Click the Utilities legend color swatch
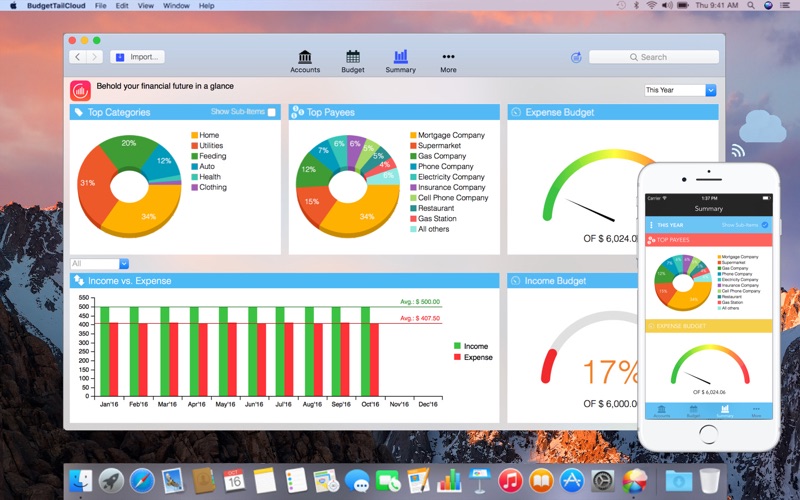The image size is (800, 500). [194, 145]
